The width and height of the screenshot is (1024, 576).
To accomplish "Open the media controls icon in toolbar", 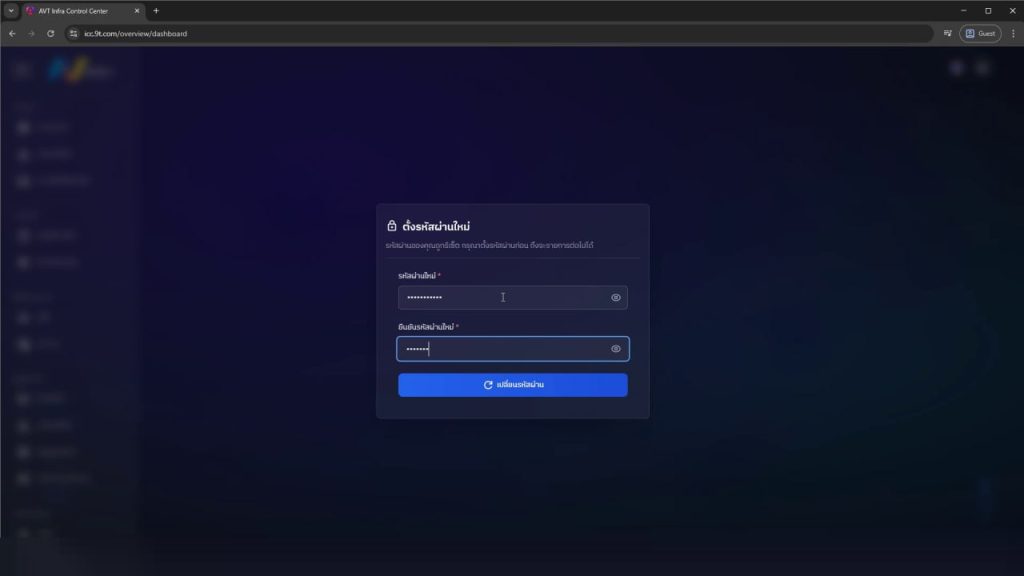I will [946, 33].
